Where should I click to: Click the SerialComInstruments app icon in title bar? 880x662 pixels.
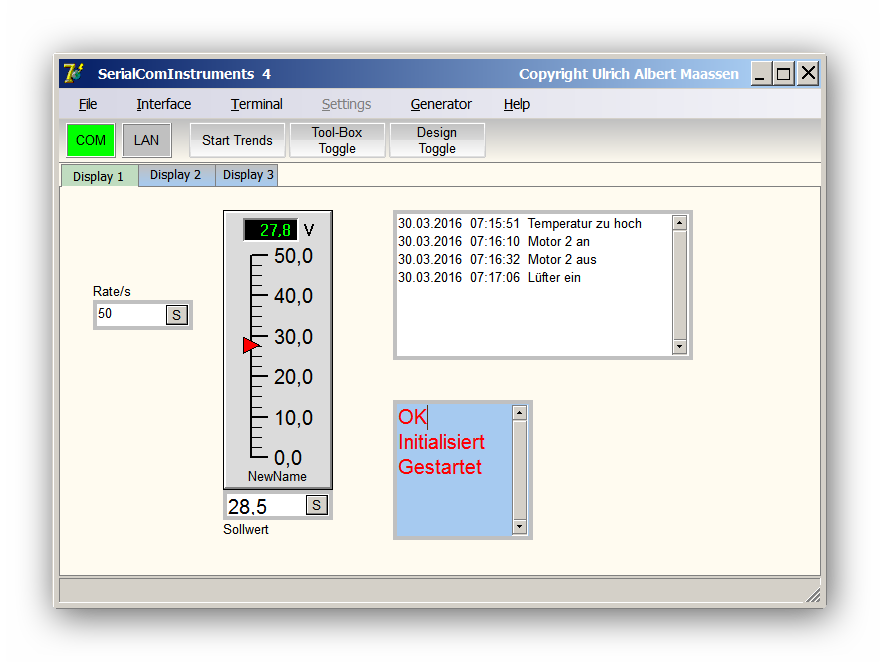(74, 73)
